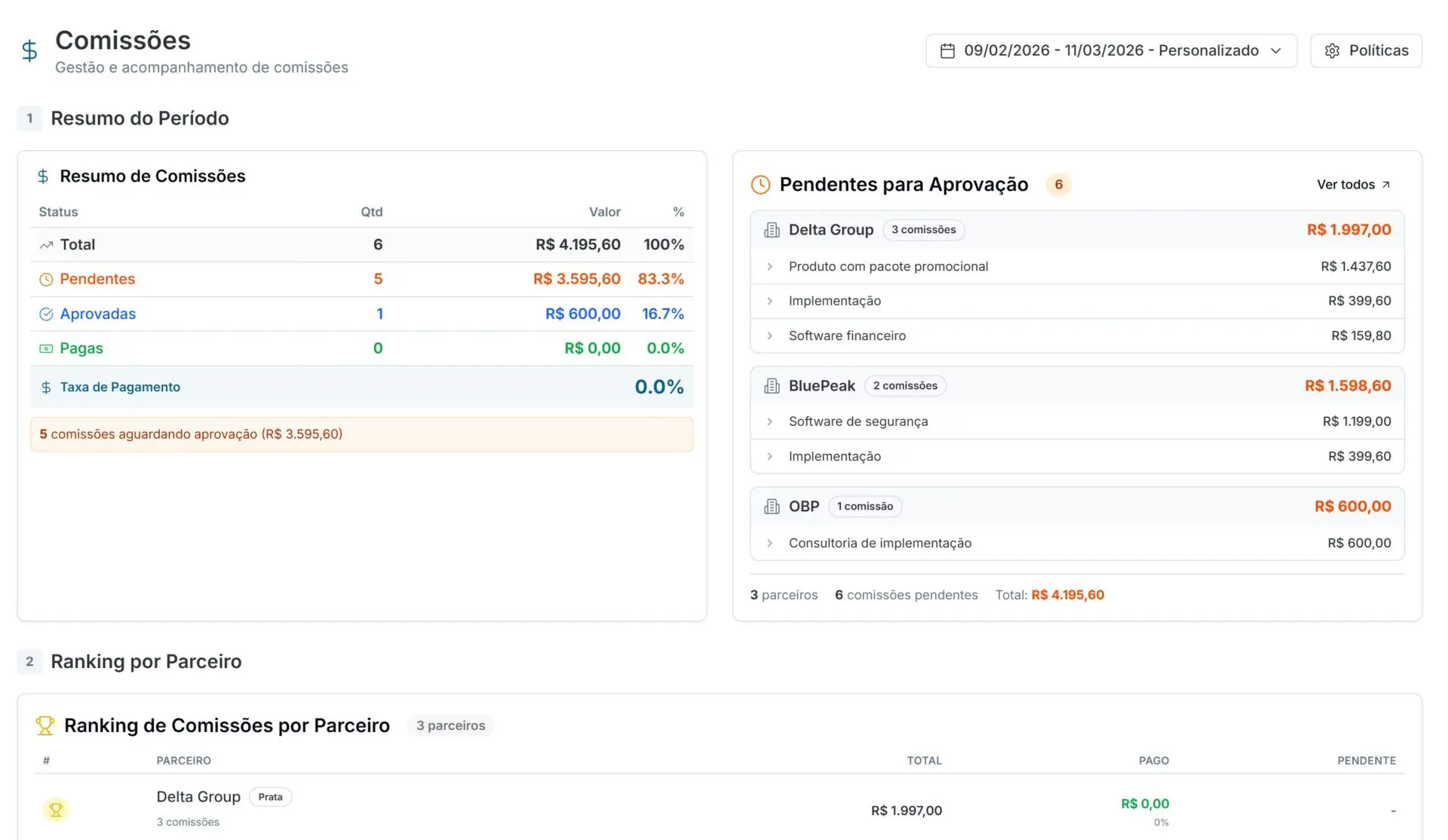The height and width of the screenshot is (840, 1448).
Task: Click the dollar icon beside Taxa de Pagamento
Action: pyautogui.click(x=46, y=387)
